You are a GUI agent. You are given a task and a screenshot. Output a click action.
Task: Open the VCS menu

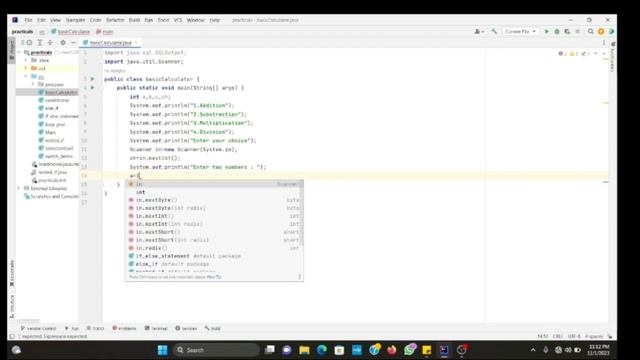click(178, 20)
